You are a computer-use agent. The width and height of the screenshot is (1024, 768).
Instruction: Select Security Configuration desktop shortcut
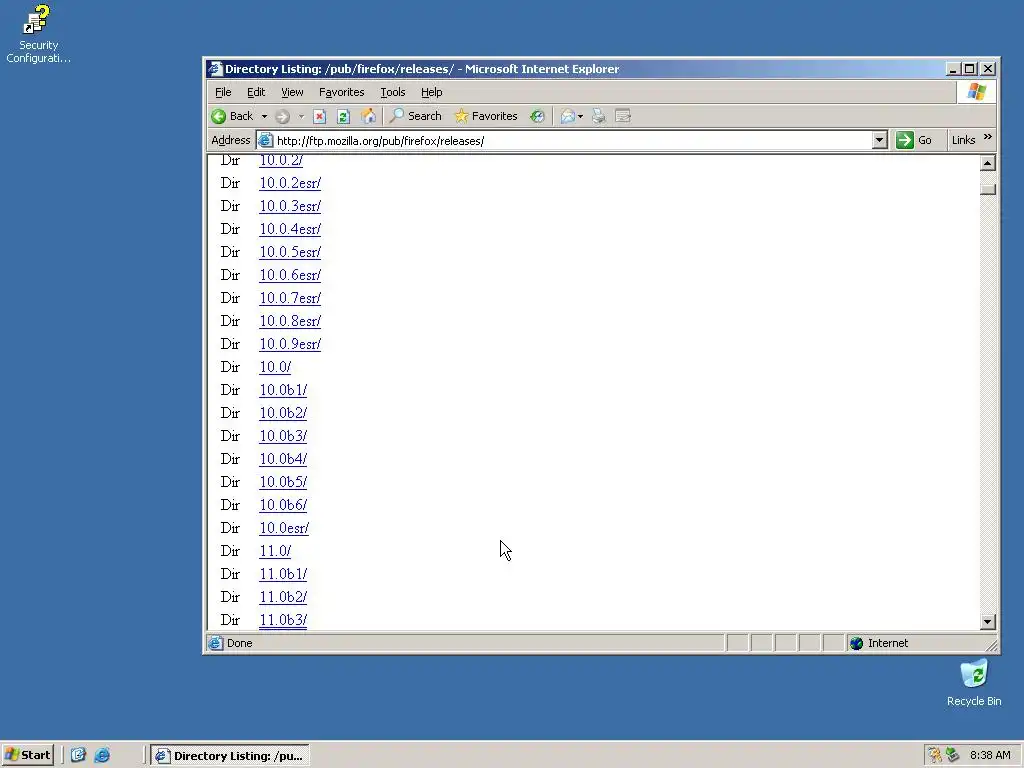click(x=38, y=34)
